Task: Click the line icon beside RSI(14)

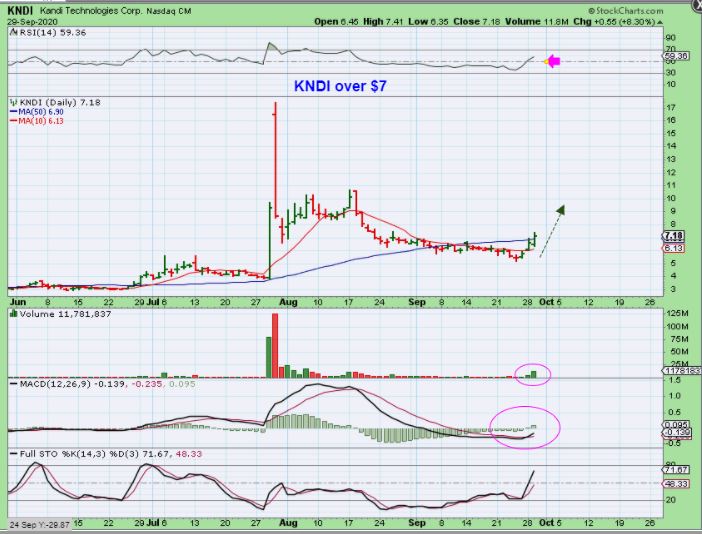Action: point(13,33)
